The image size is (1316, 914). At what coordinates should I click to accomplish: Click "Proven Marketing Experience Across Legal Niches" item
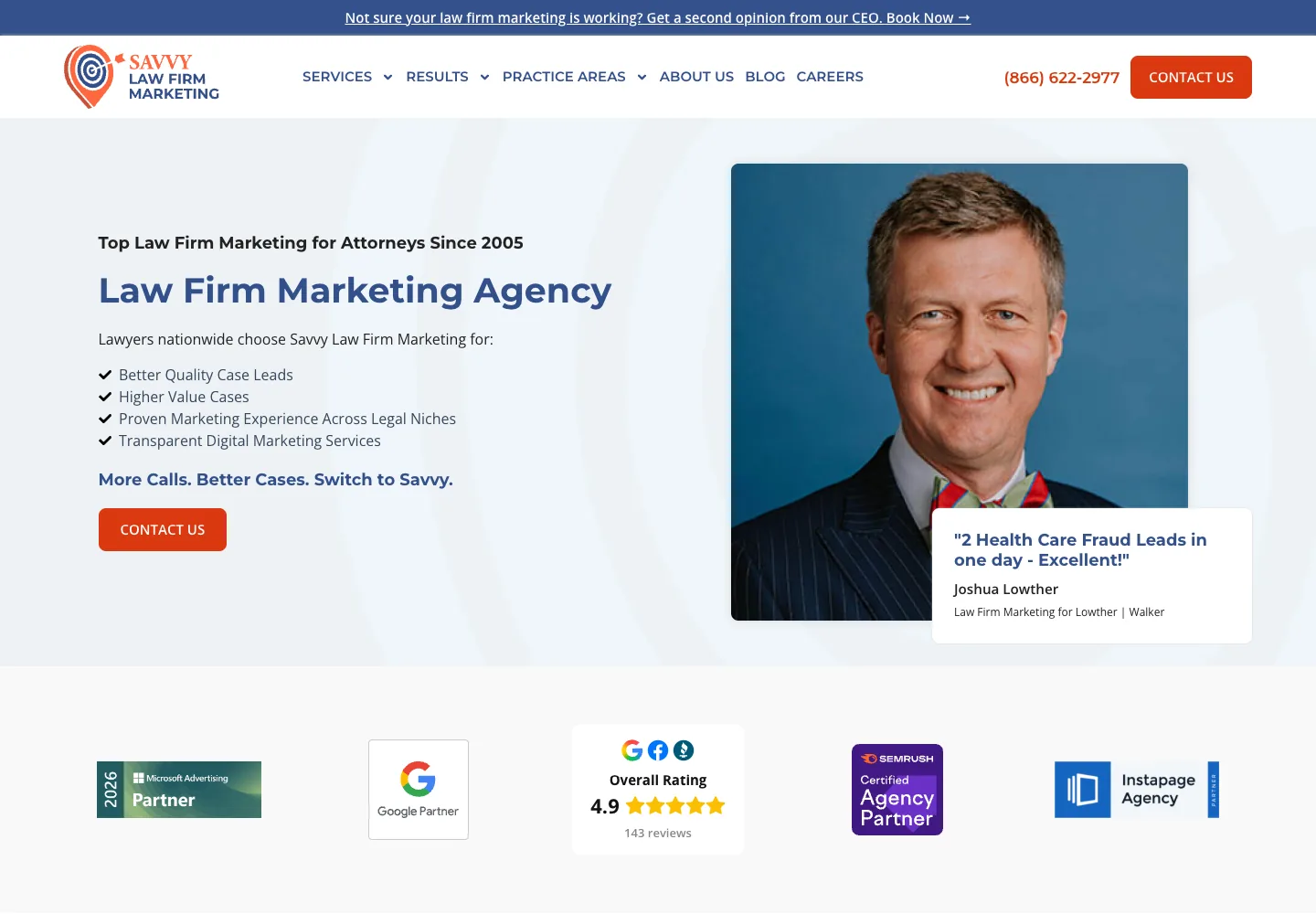coord(287,419)
